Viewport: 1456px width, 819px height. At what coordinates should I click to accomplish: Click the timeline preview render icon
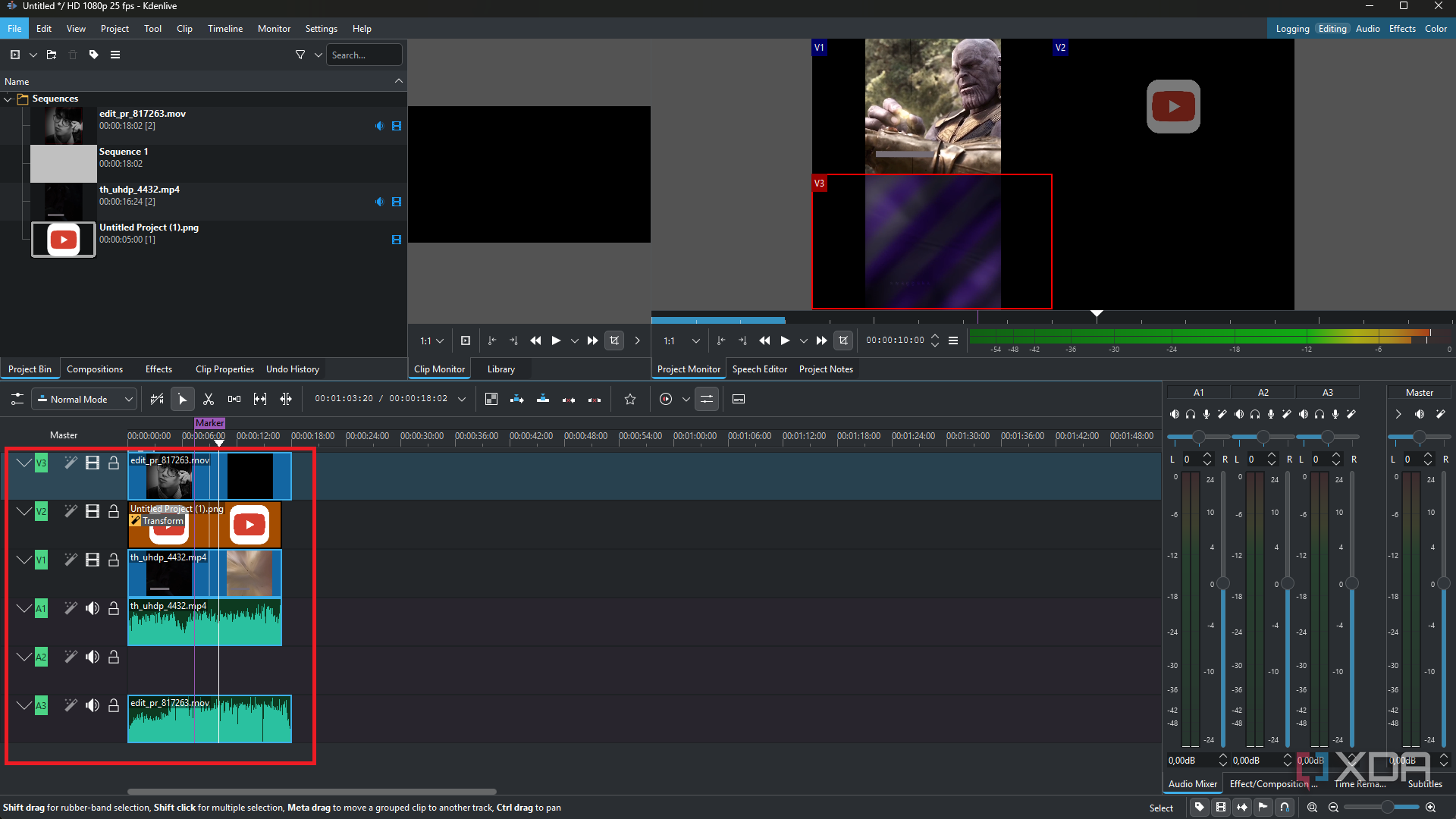pyautogui.click(x=666, y=399)
